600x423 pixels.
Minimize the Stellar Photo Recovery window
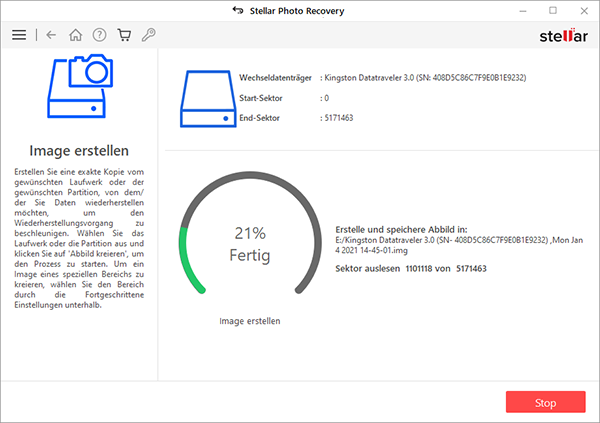pos(523,11)
